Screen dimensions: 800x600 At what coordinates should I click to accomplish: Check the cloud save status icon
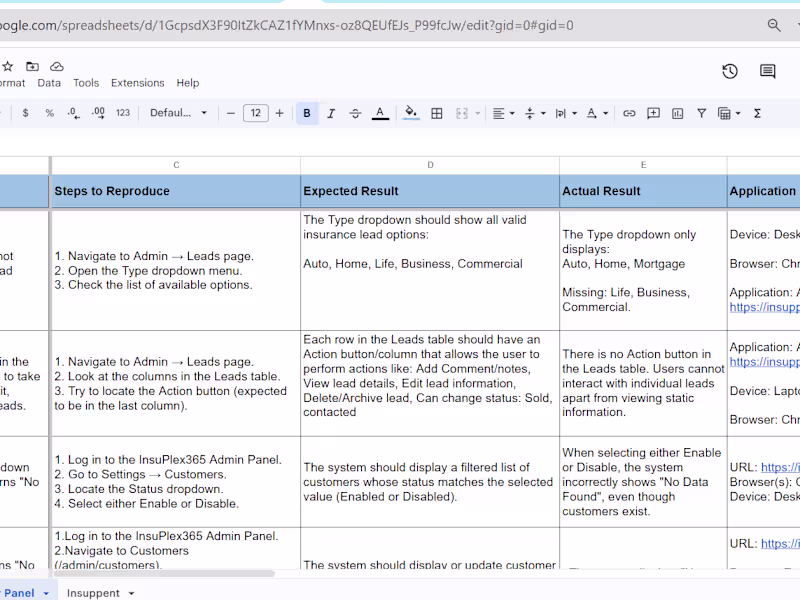tap(57, 66)
